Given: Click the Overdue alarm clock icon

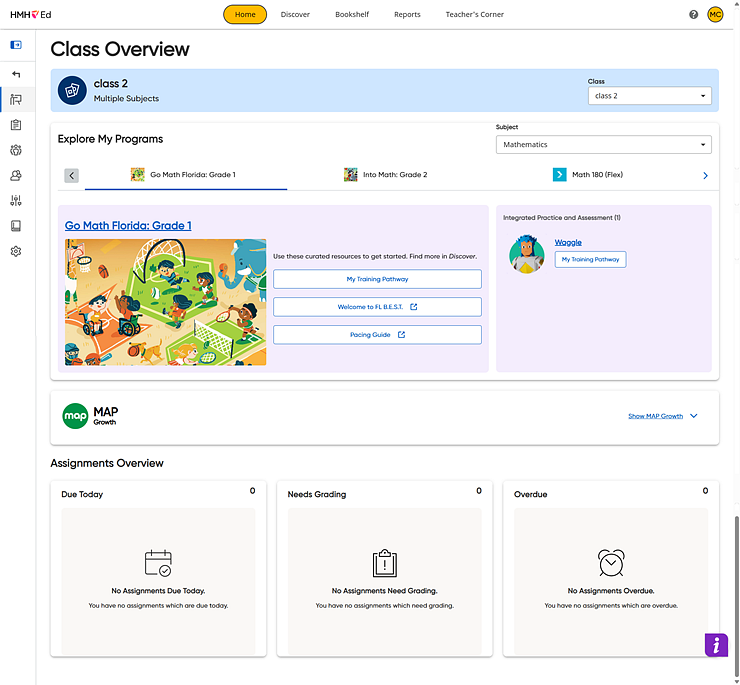Looking at the screenshot, I should click(x=611, y=563).
